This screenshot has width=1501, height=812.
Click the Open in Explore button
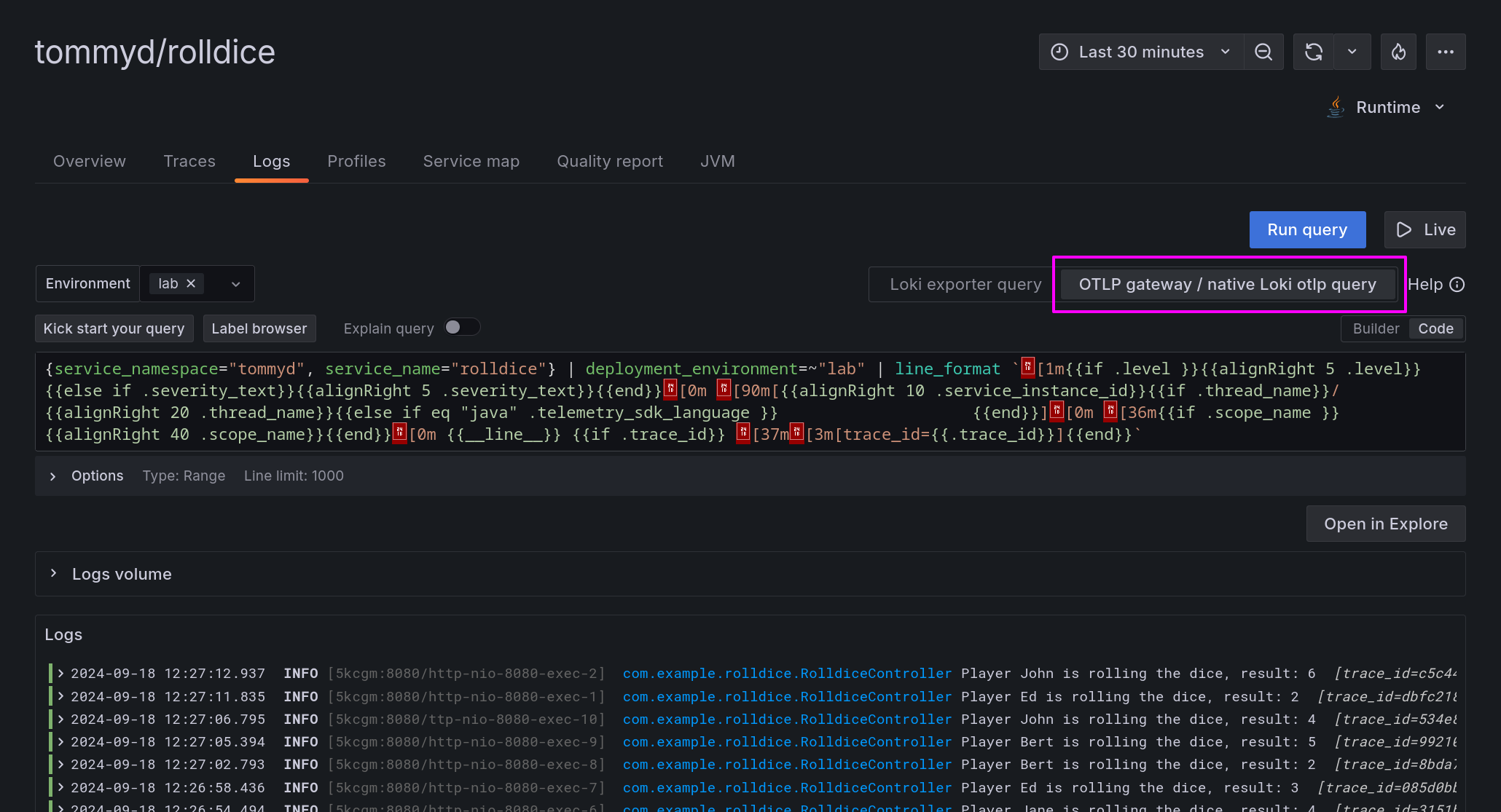pyautogui.click(x=1385, y=524)
